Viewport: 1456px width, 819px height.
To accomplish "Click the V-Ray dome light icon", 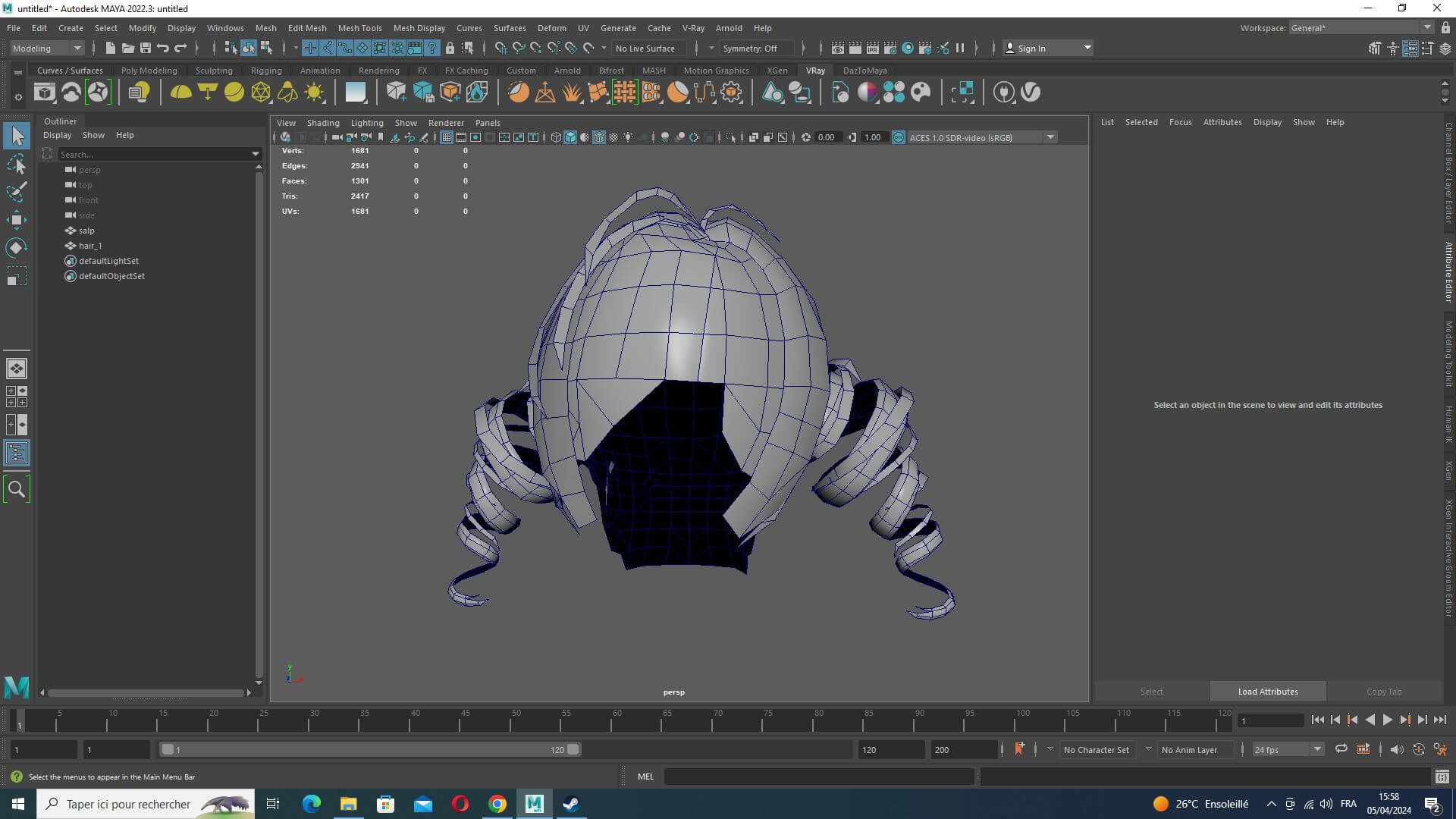I will coord(180,93).
